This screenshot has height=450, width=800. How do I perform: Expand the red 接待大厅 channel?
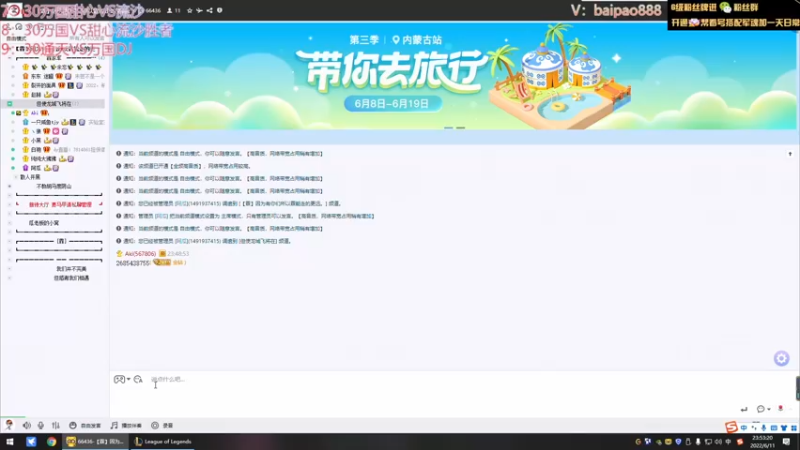(9, 205)
